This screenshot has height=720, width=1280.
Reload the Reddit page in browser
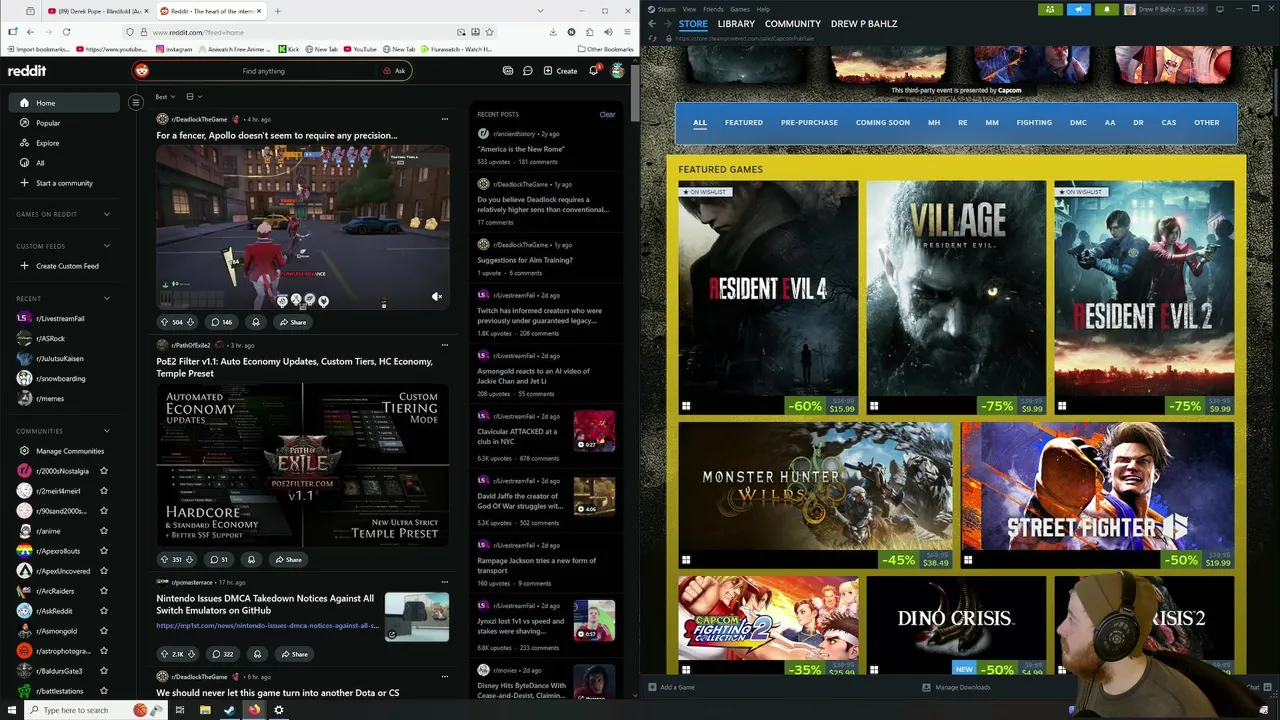(x=65, y=32)
